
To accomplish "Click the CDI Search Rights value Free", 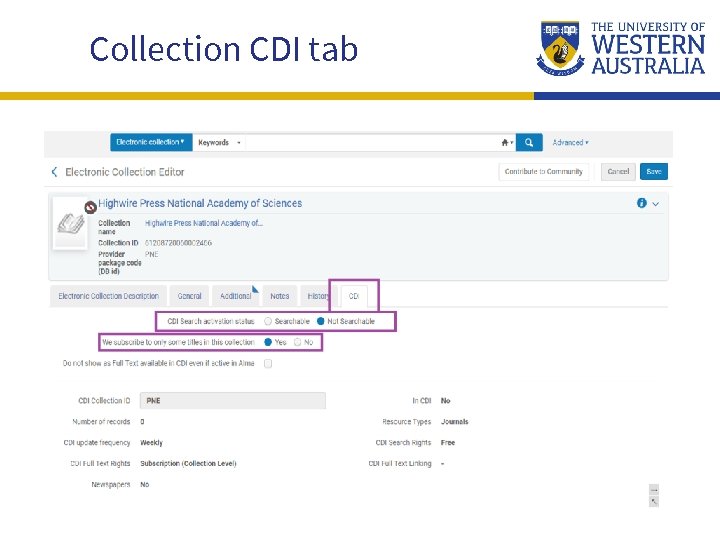I will [x=448, y=443].
